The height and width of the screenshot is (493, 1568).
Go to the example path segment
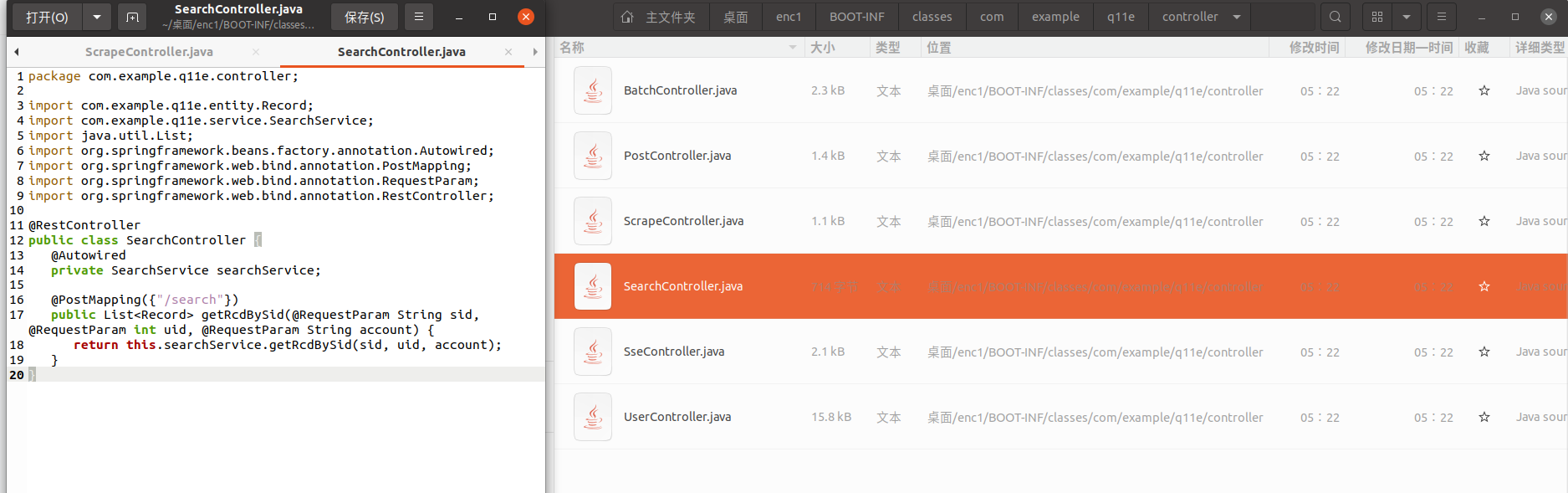tap(1055, 17)
